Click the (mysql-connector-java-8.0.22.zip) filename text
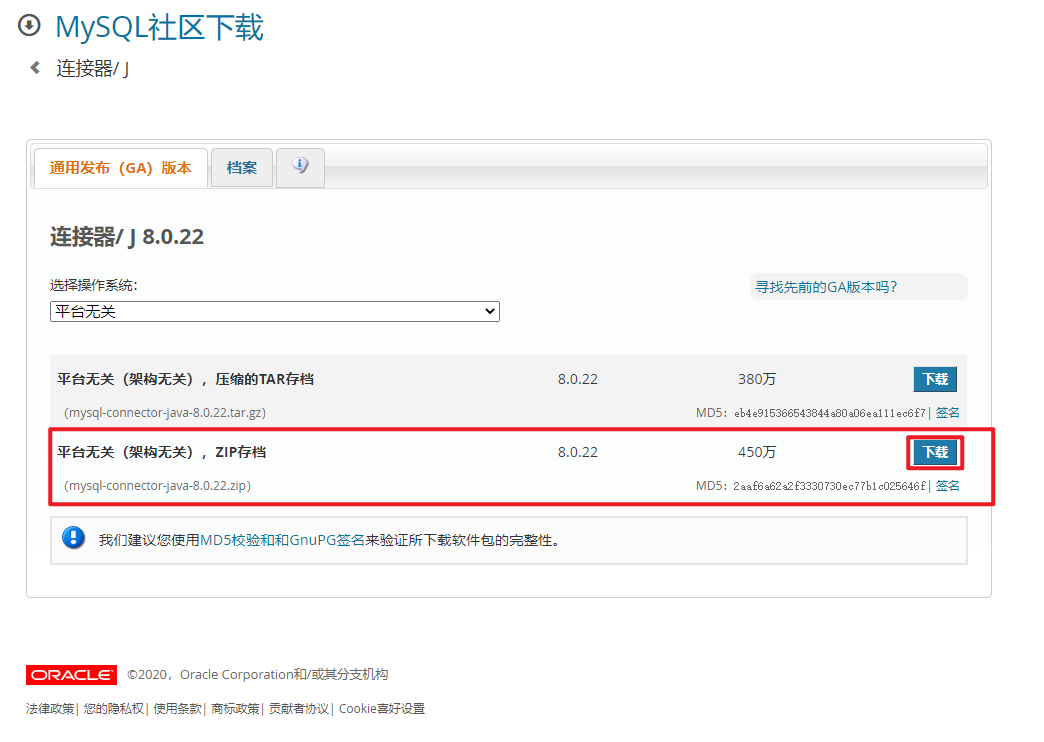The height and width of the screenshot is (742, 1044). (157, 486)
